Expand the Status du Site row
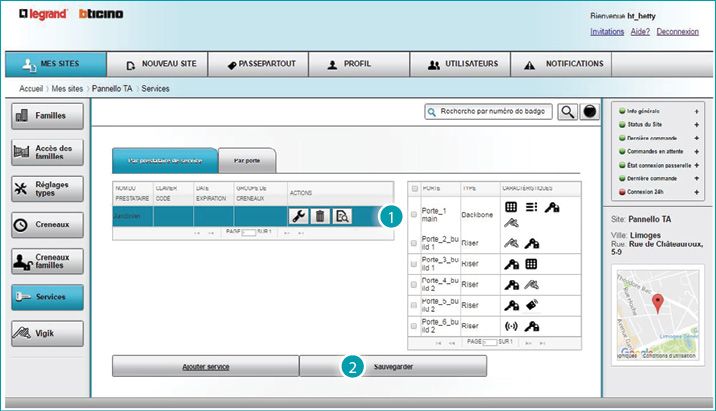The width and height of the screenshot is (716, 411). tap(695, 122)
